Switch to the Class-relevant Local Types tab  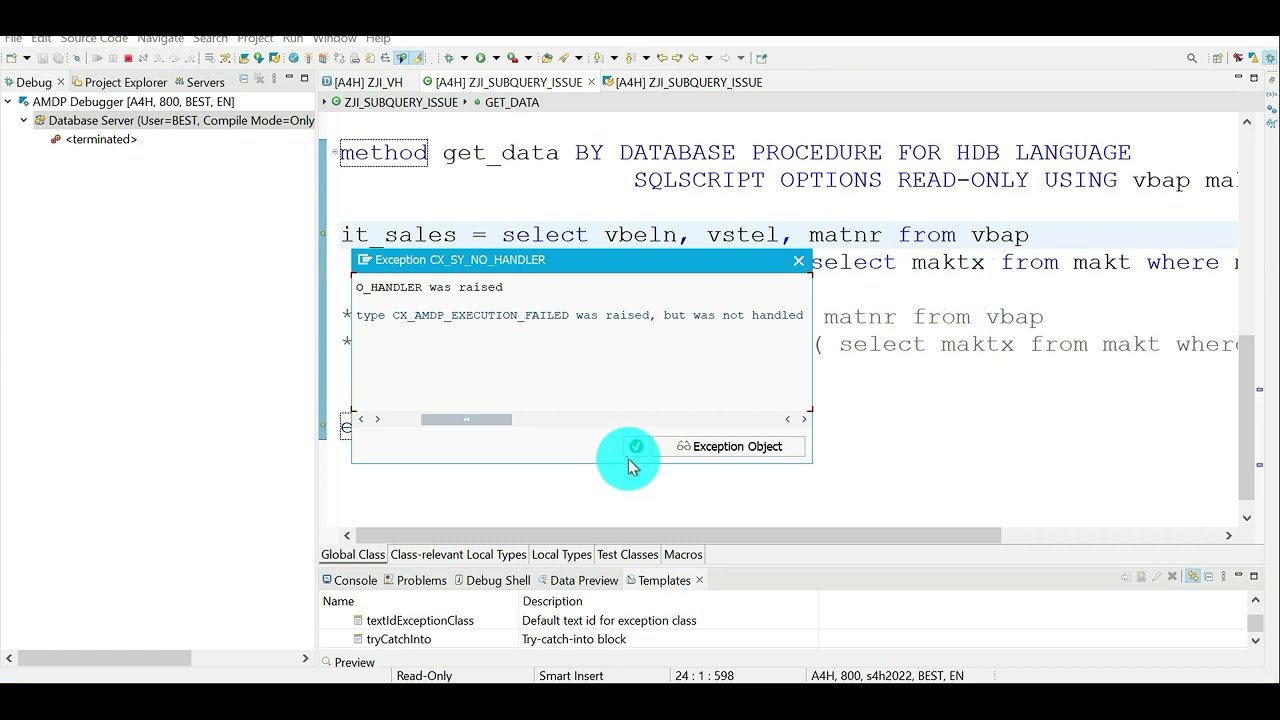pos(458,554)
